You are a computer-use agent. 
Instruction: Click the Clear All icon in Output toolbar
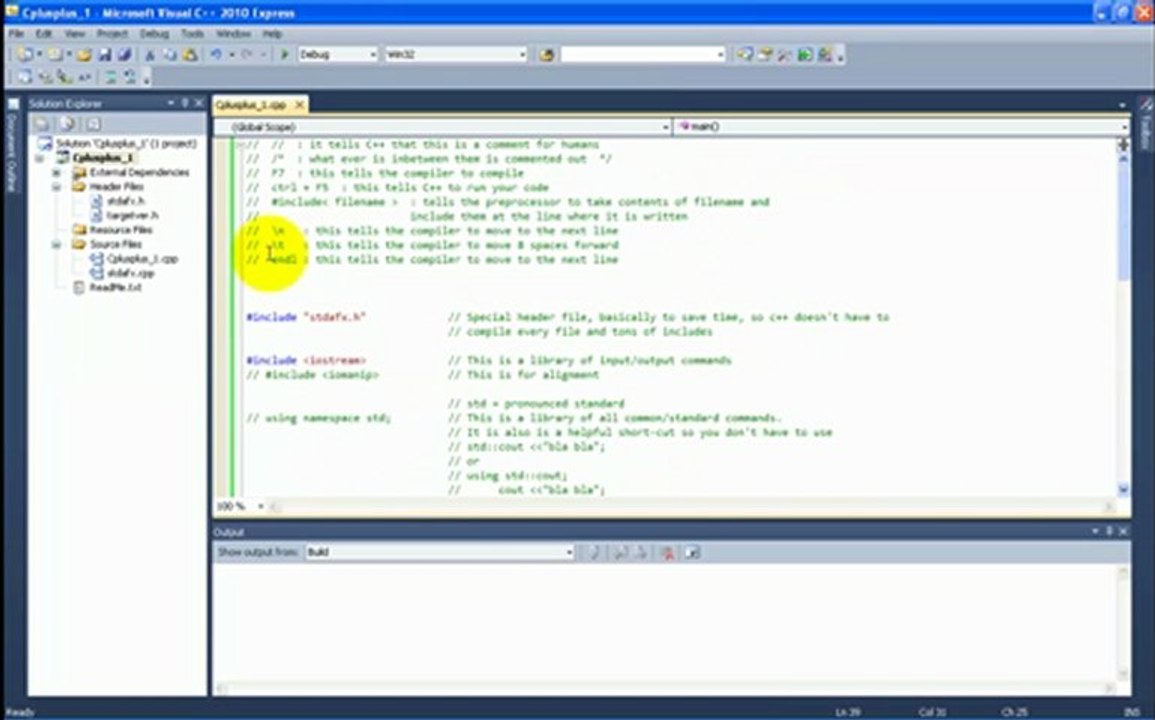667,552
